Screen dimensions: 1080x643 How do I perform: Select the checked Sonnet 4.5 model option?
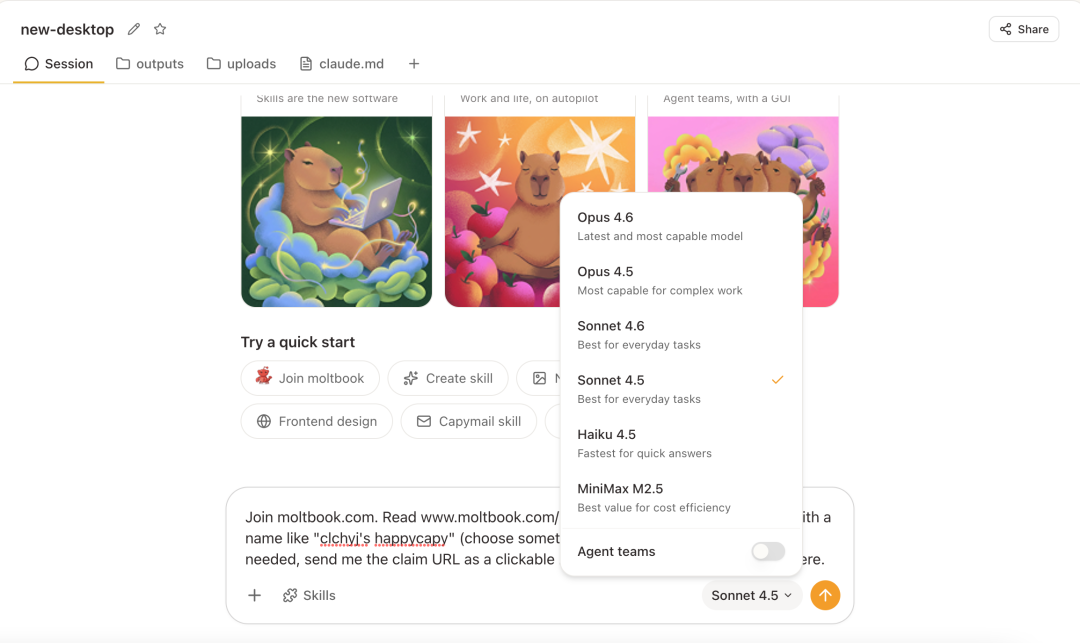pyautogui.click(x=681, y=389)
